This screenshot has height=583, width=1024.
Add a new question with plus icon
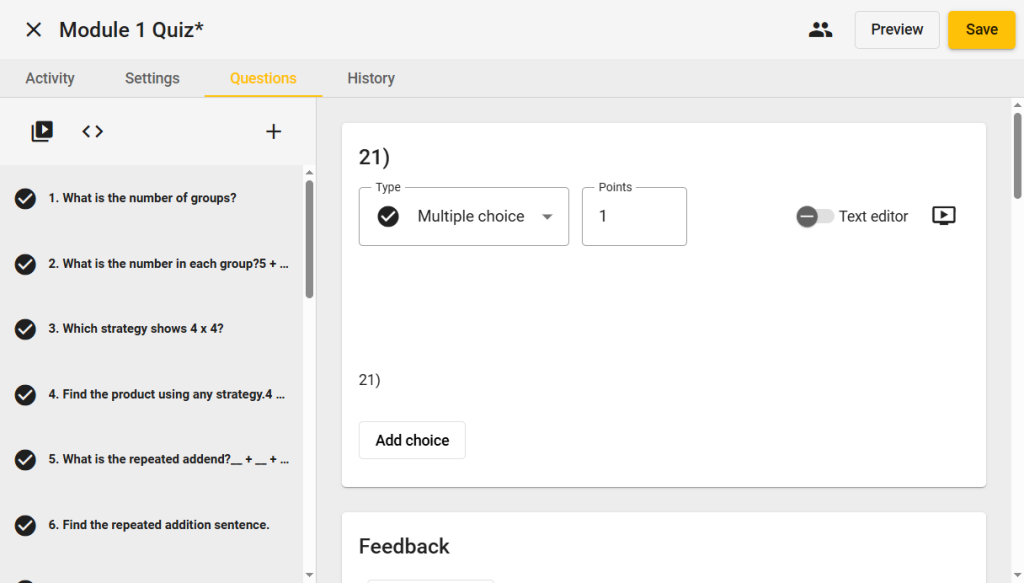pyautogui.click(x=273, y=131)
